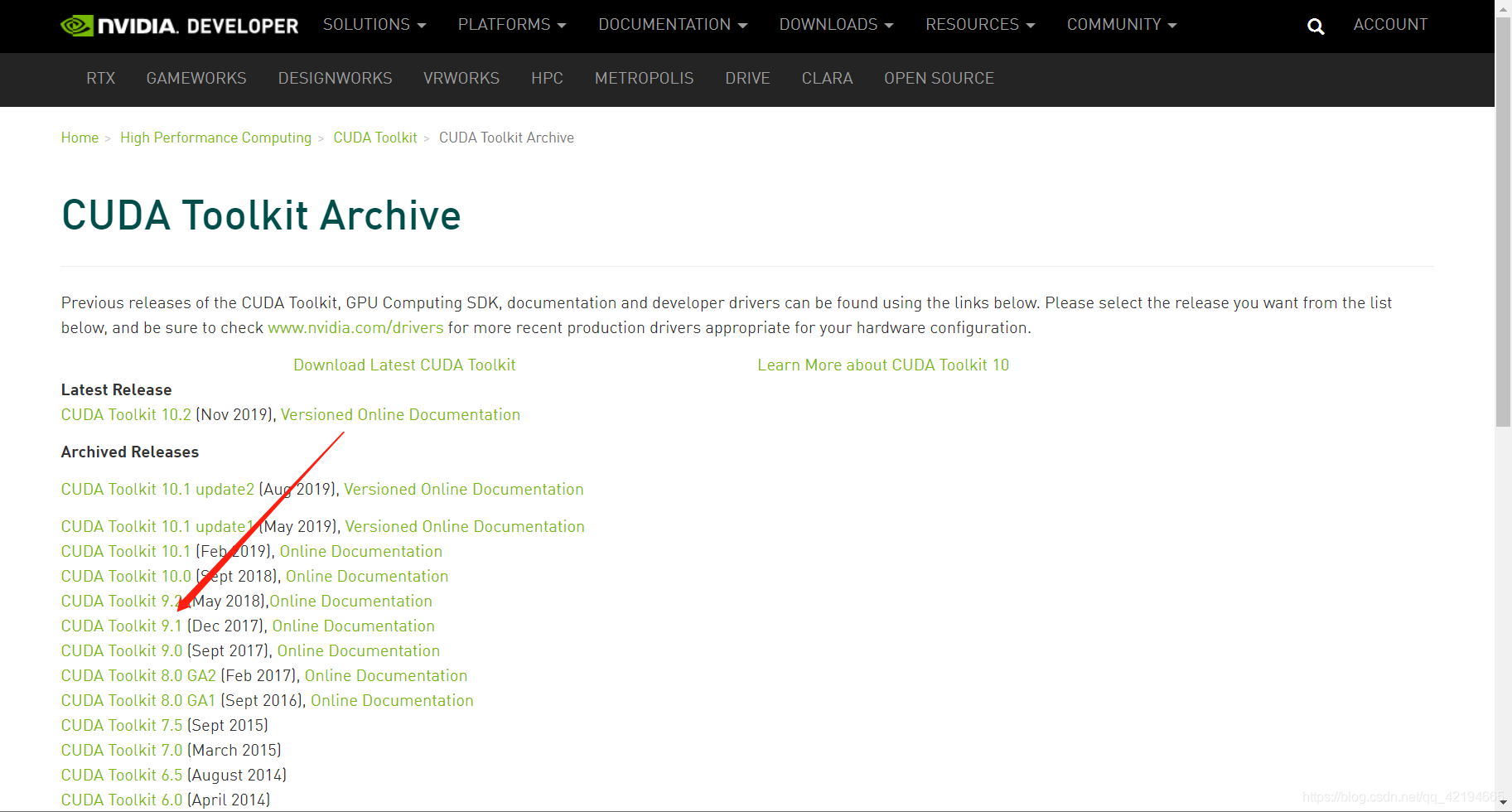Open CUDA Toolkit 10.1 Feb 2019 link
Viewport: 1512px width, 812px height.
pos(126,551)
